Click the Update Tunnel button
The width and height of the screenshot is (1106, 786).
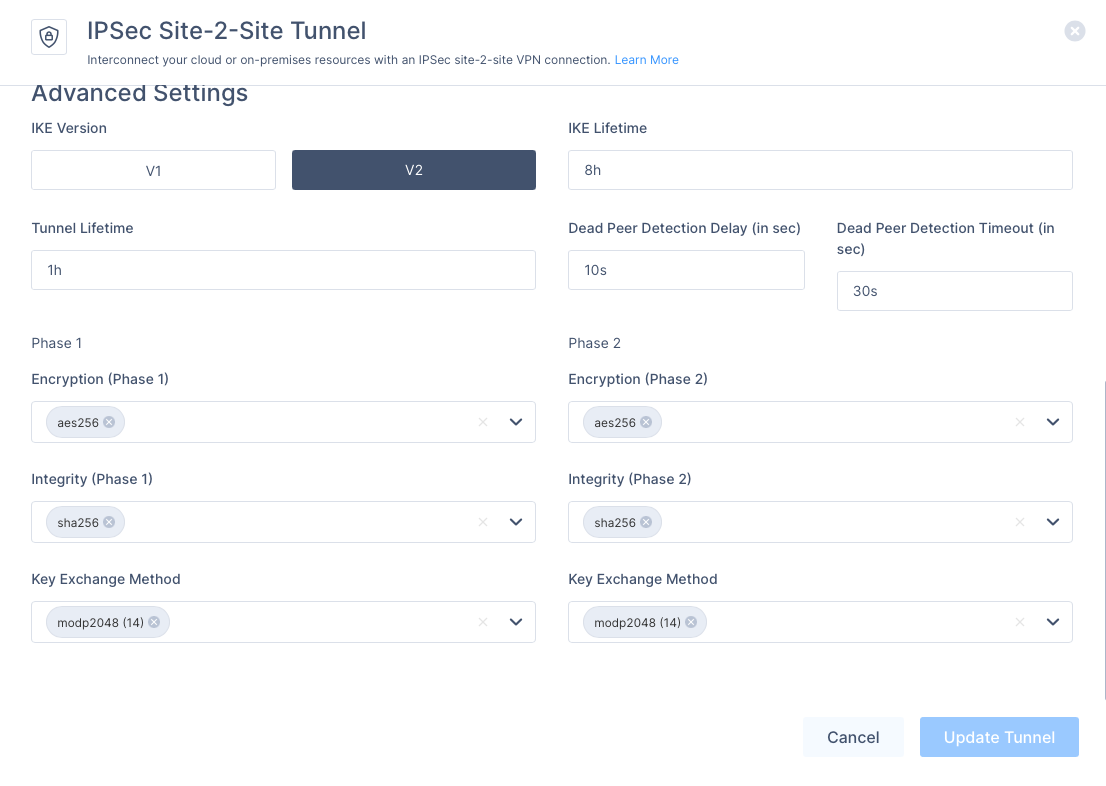pyautogui.click(x=999, y=737)
